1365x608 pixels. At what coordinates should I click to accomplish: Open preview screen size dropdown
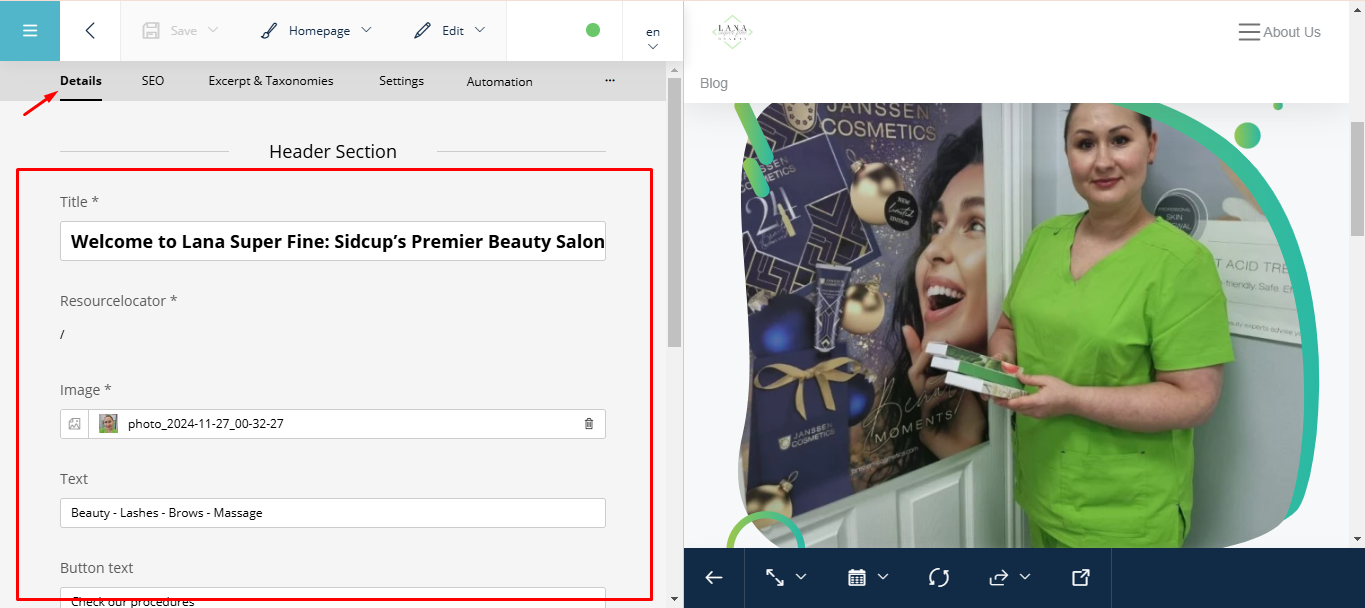pyautogui.click(x=786, y=577)
